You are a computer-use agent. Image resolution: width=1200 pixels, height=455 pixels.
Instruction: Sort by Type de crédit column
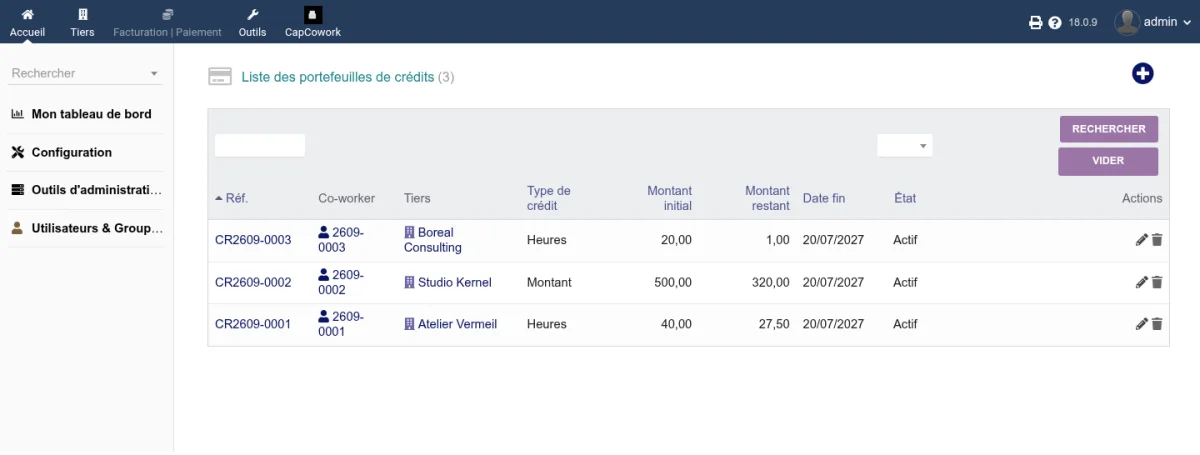pos(549,198)
